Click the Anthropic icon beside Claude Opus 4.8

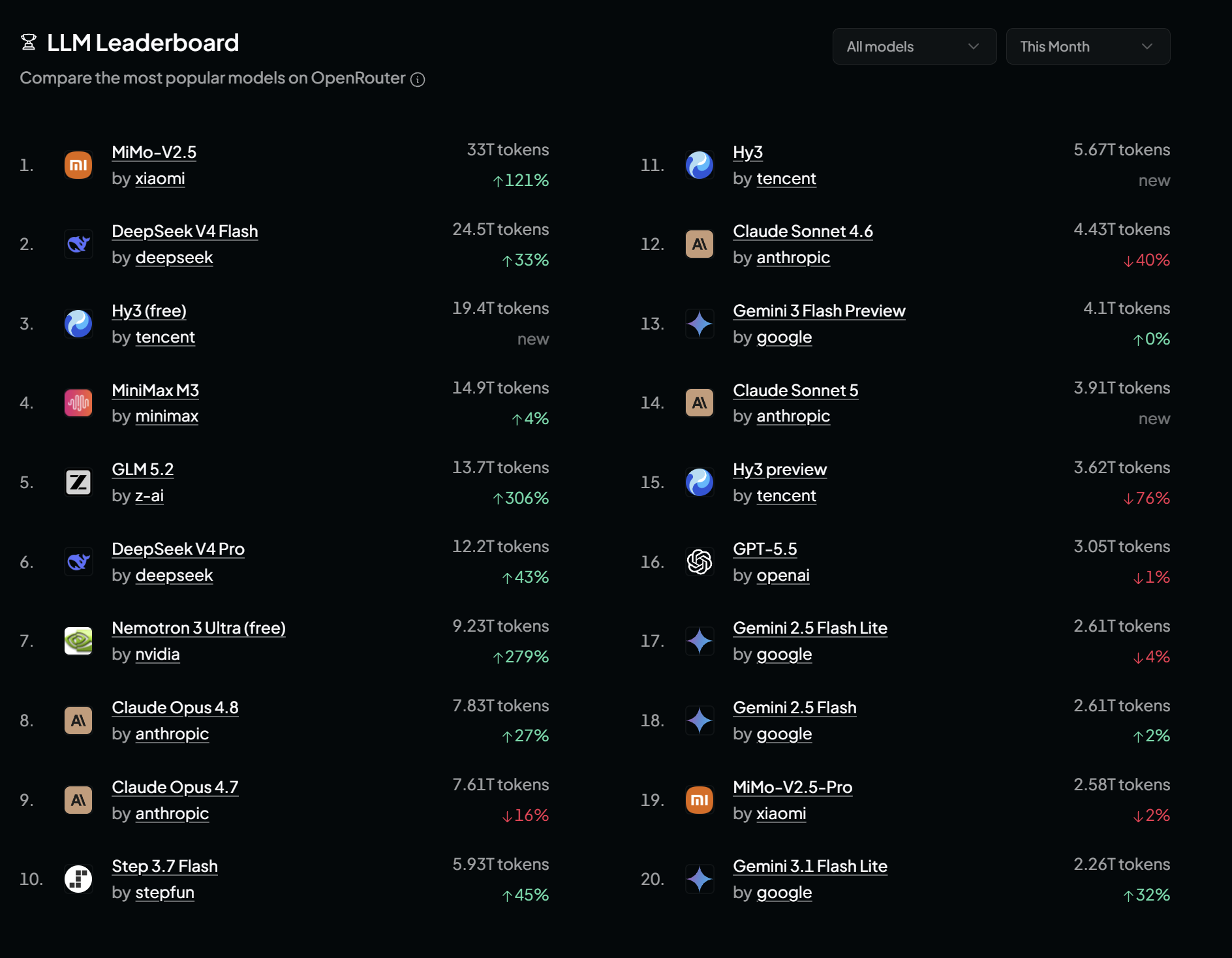coord(78,720)
